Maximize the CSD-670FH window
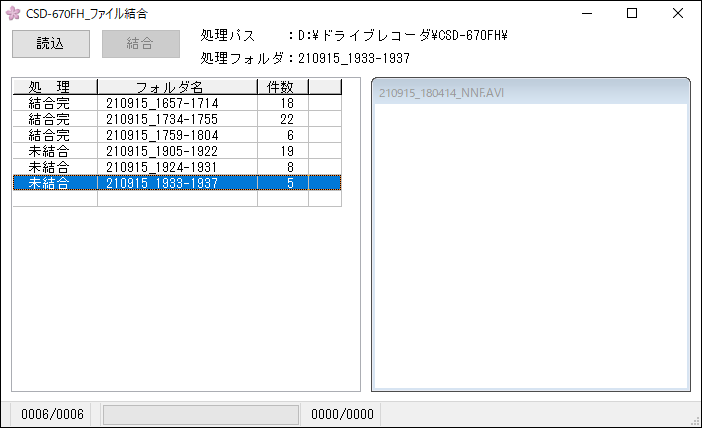 [x=632, y=13]
